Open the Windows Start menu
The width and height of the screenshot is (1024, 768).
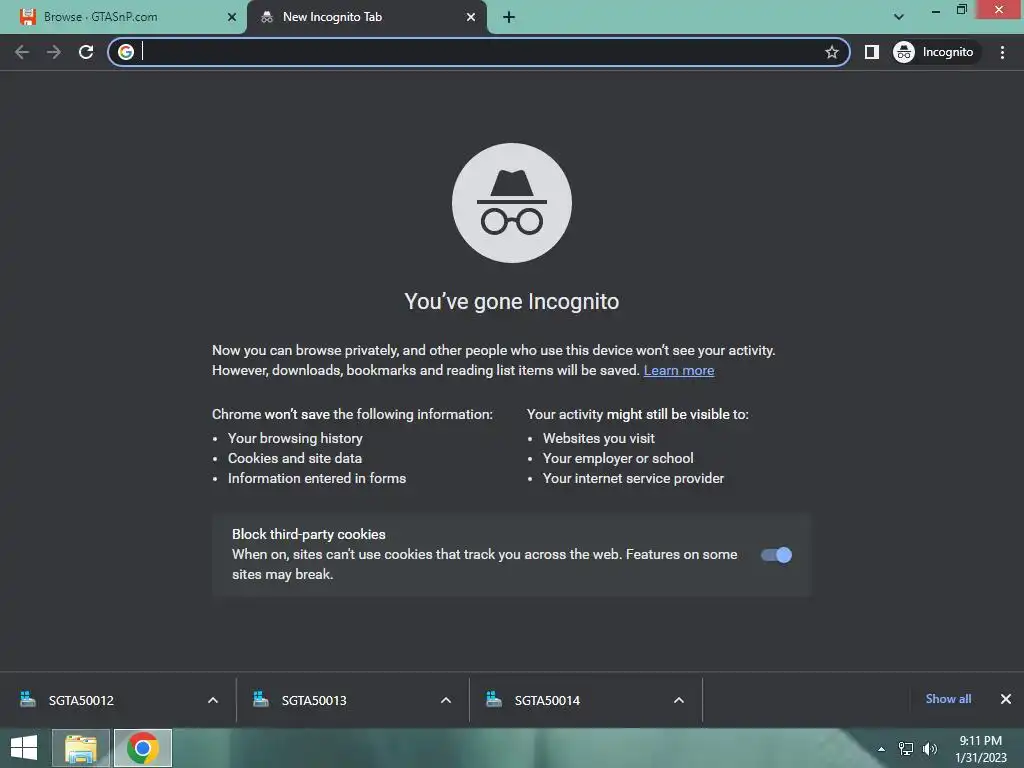[24, 748]
